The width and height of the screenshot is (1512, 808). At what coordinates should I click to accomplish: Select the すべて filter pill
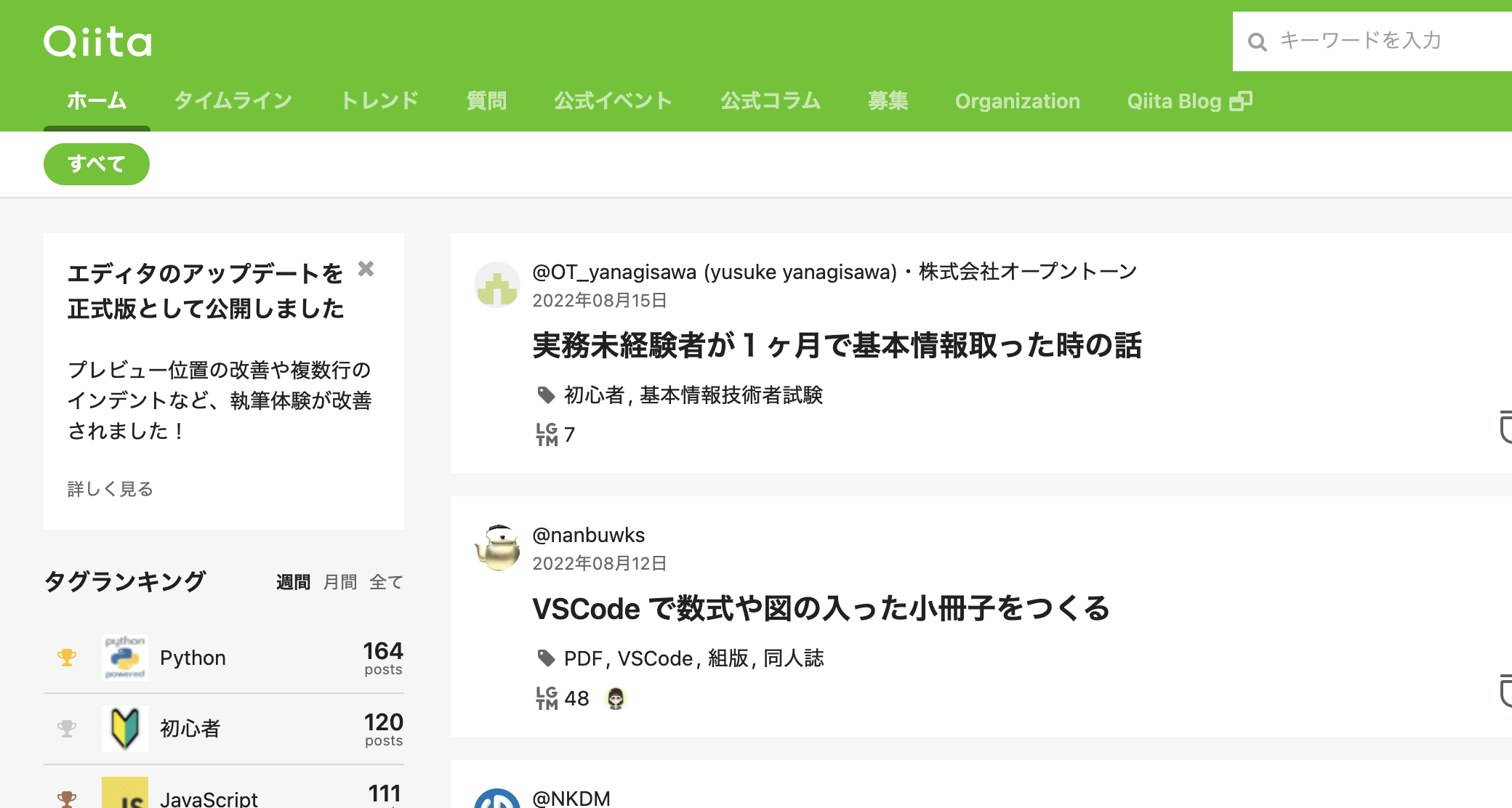(x=96, y=164)
